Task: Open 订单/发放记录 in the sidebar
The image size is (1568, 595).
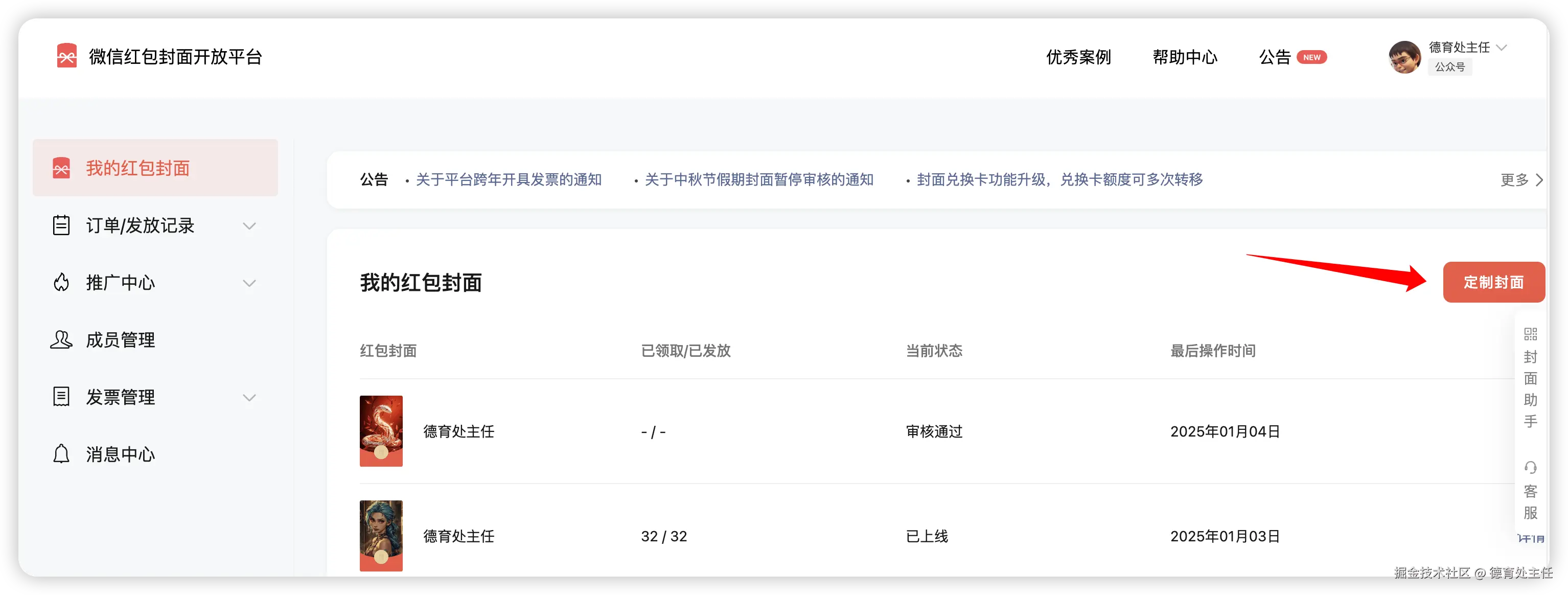Action: click(155, 225)
